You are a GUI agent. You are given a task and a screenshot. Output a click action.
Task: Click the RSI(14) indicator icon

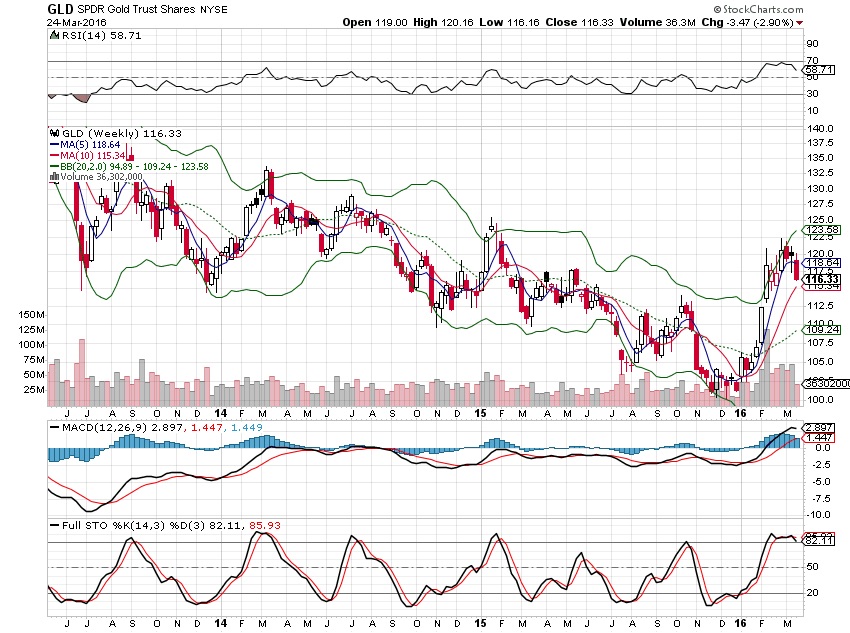click(53, 34)
